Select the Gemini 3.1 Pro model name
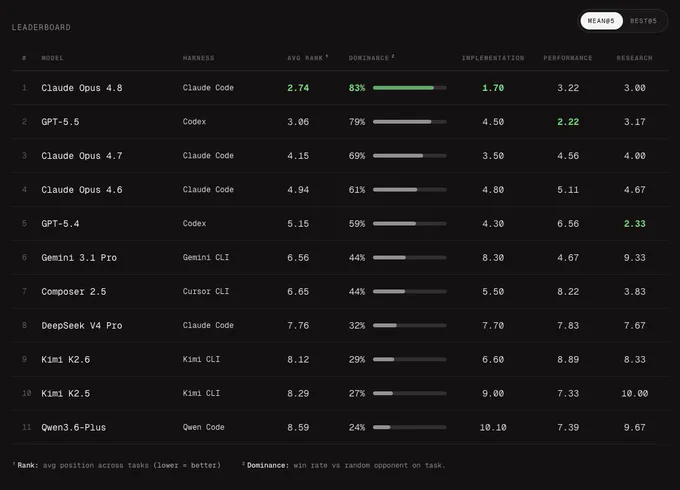 79,258
